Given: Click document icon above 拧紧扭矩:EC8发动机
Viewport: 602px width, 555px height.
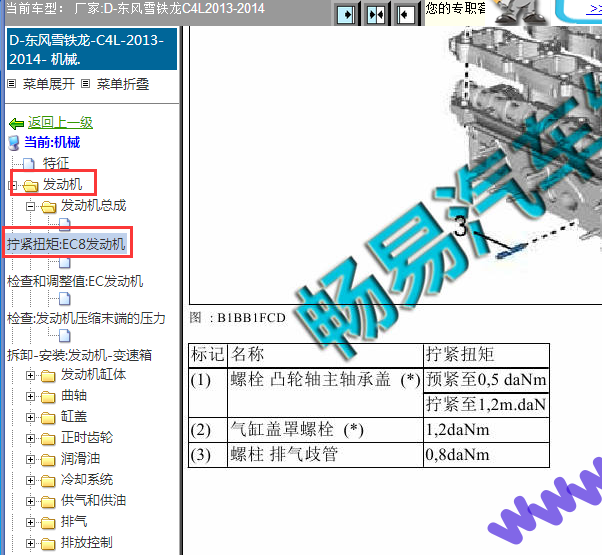Looking at the screenshot, I should 65,224.
